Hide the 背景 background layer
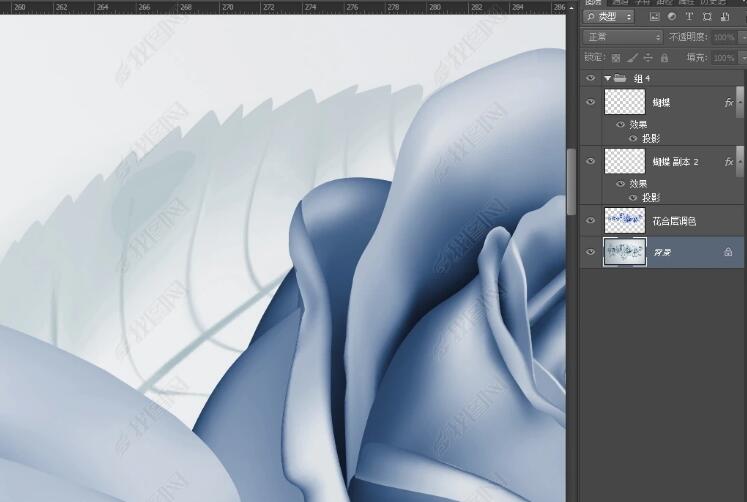This screenshot has height=502, width=747. coord(590,252)
